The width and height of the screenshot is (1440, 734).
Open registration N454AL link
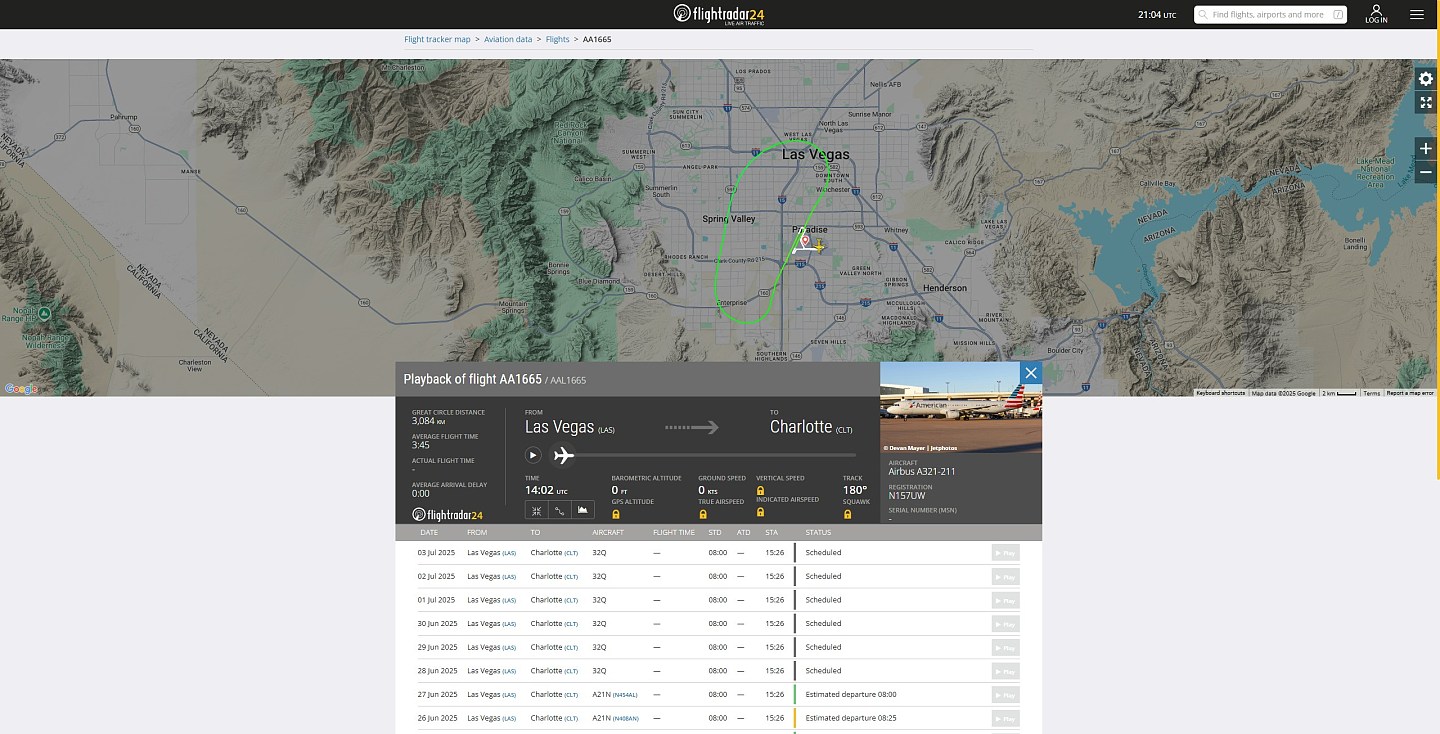(x=625, y=695)
